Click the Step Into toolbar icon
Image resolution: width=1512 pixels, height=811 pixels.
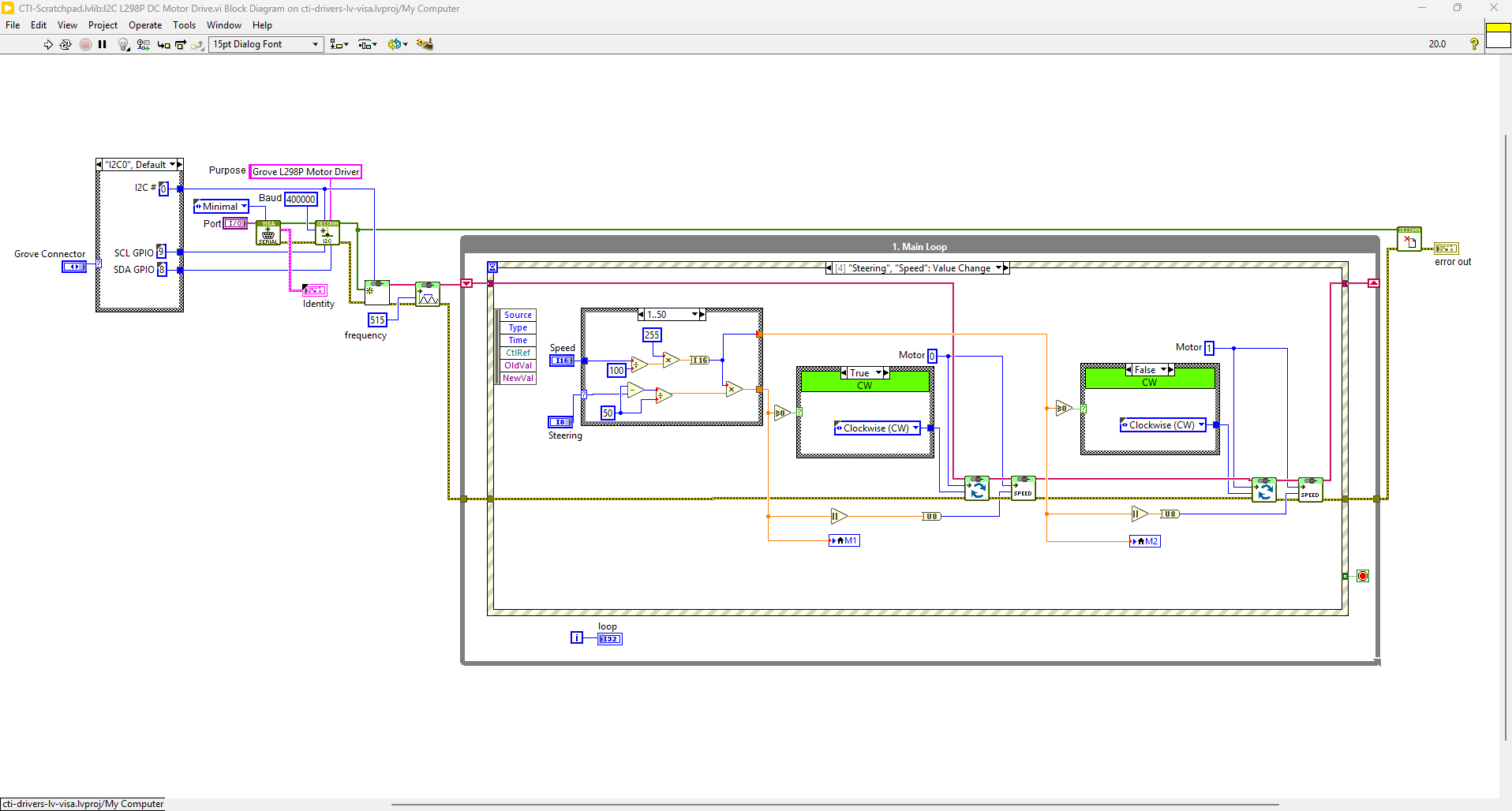coord(163,44)
